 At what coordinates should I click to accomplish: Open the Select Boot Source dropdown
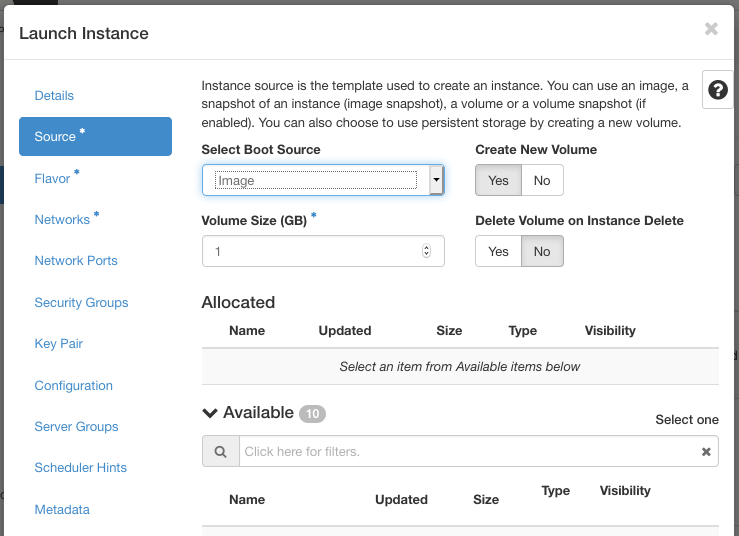pos(323,180)
